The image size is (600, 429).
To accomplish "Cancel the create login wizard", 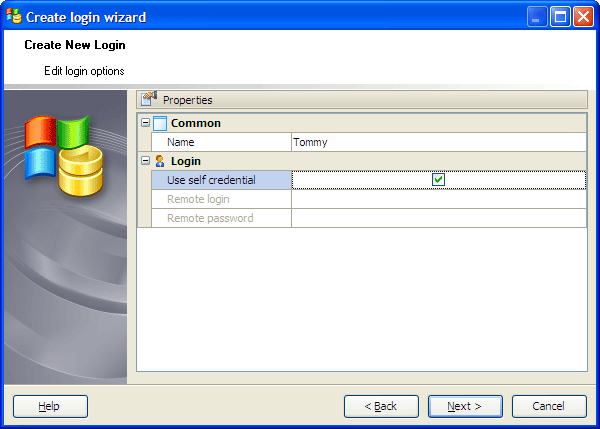I will click(x=549, y=406).
